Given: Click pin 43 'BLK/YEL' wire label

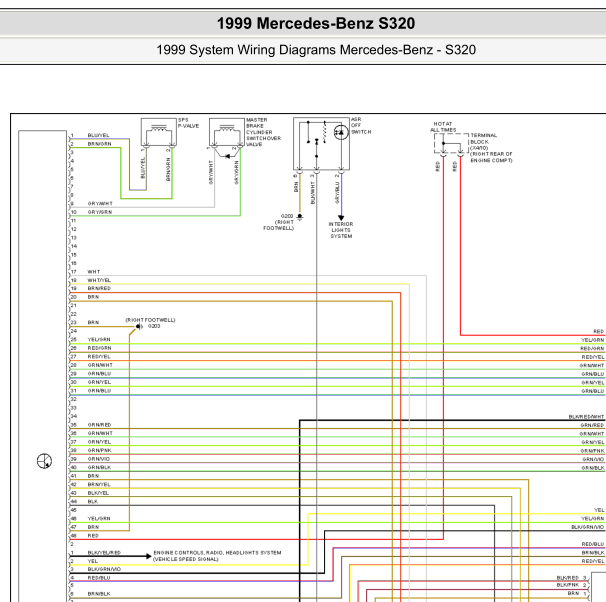Looking at the screenshot, I should point(98,493).
